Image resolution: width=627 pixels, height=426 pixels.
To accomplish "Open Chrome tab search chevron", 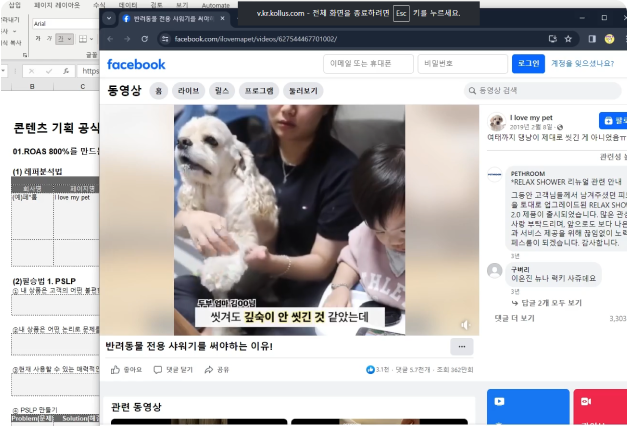I will click(109, 18).
